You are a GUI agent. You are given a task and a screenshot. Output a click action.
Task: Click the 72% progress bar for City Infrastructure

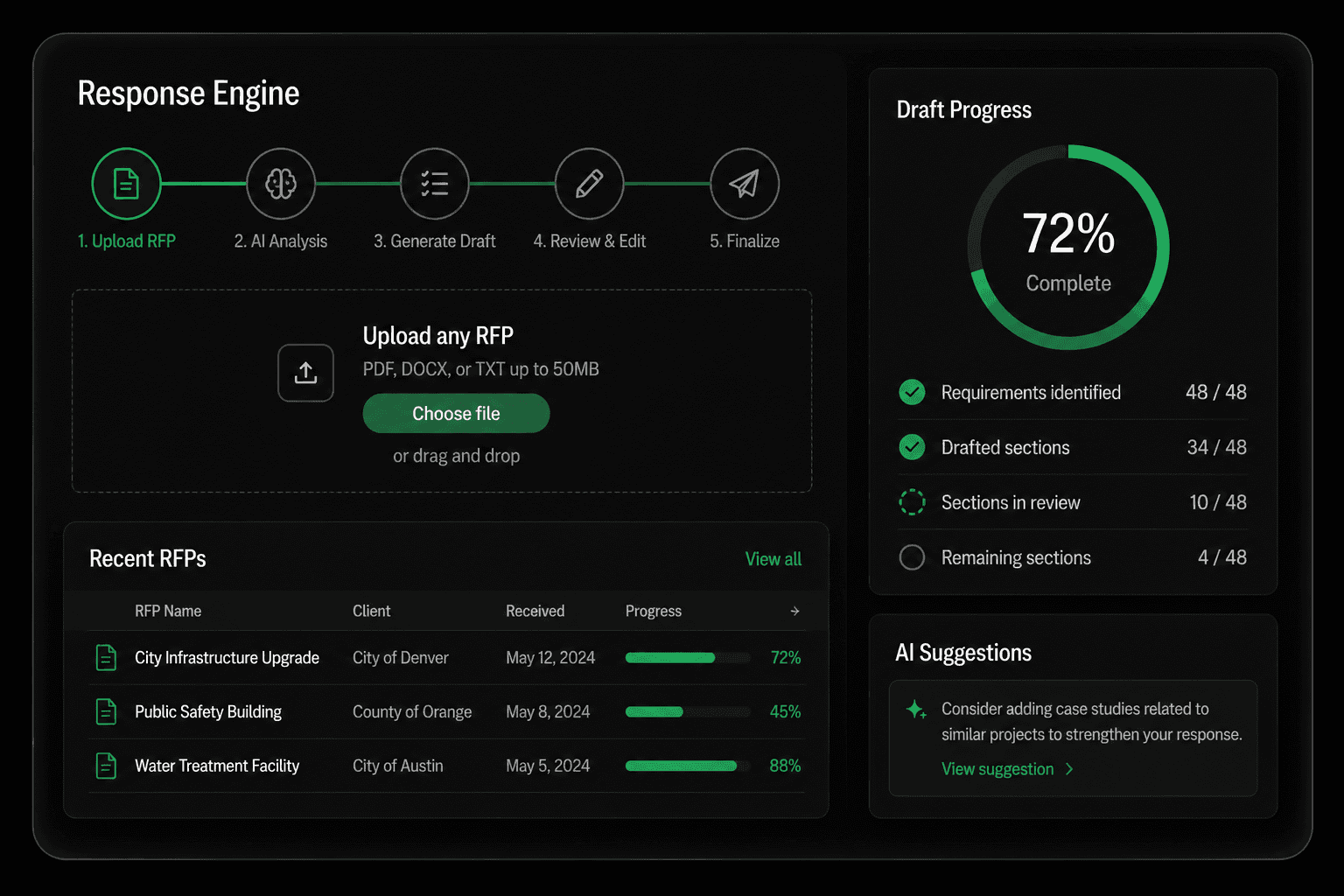[688, 658]
